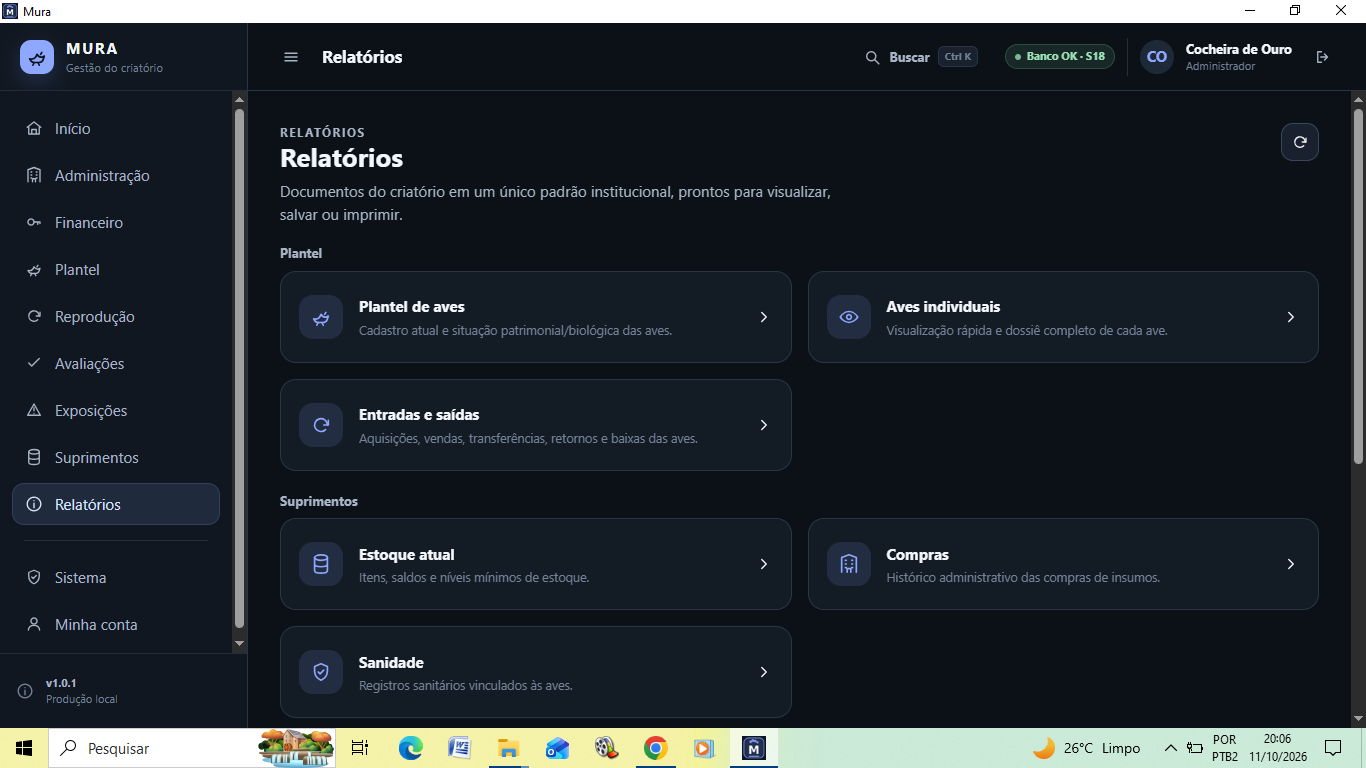Click the CO user avatar

(1157, 57)
